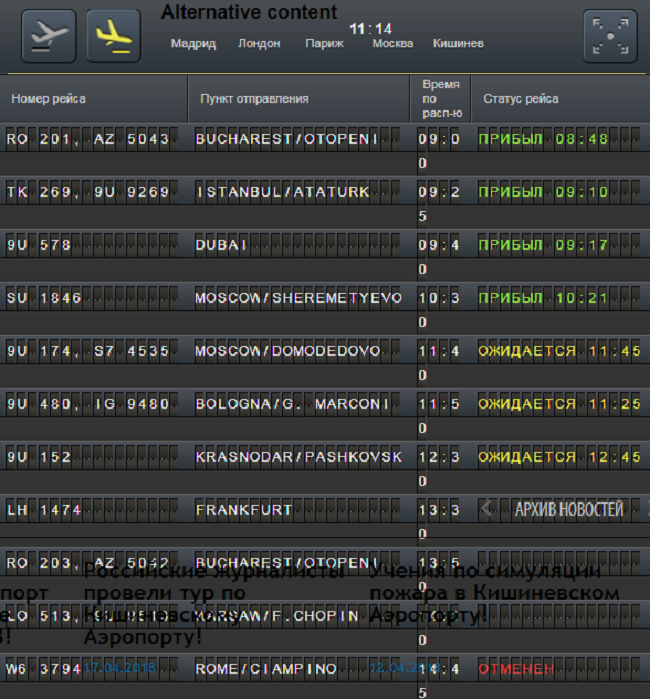
Task: Click status ПРИБЫЛ 09:10
Action: click(x=543, y=192)
